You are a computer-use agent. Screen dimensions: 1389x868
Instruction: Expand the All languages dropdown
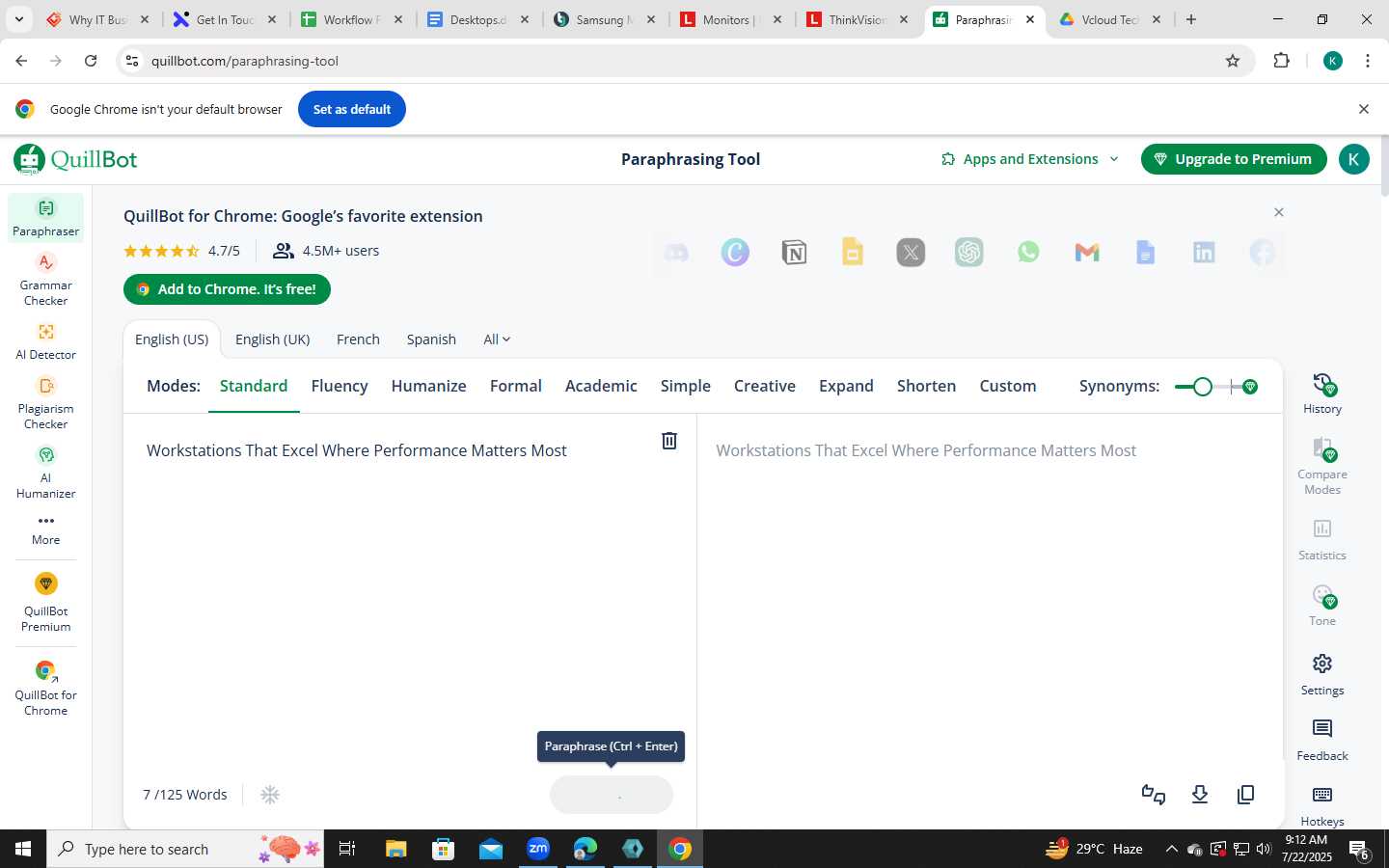(x=497, y=339)
